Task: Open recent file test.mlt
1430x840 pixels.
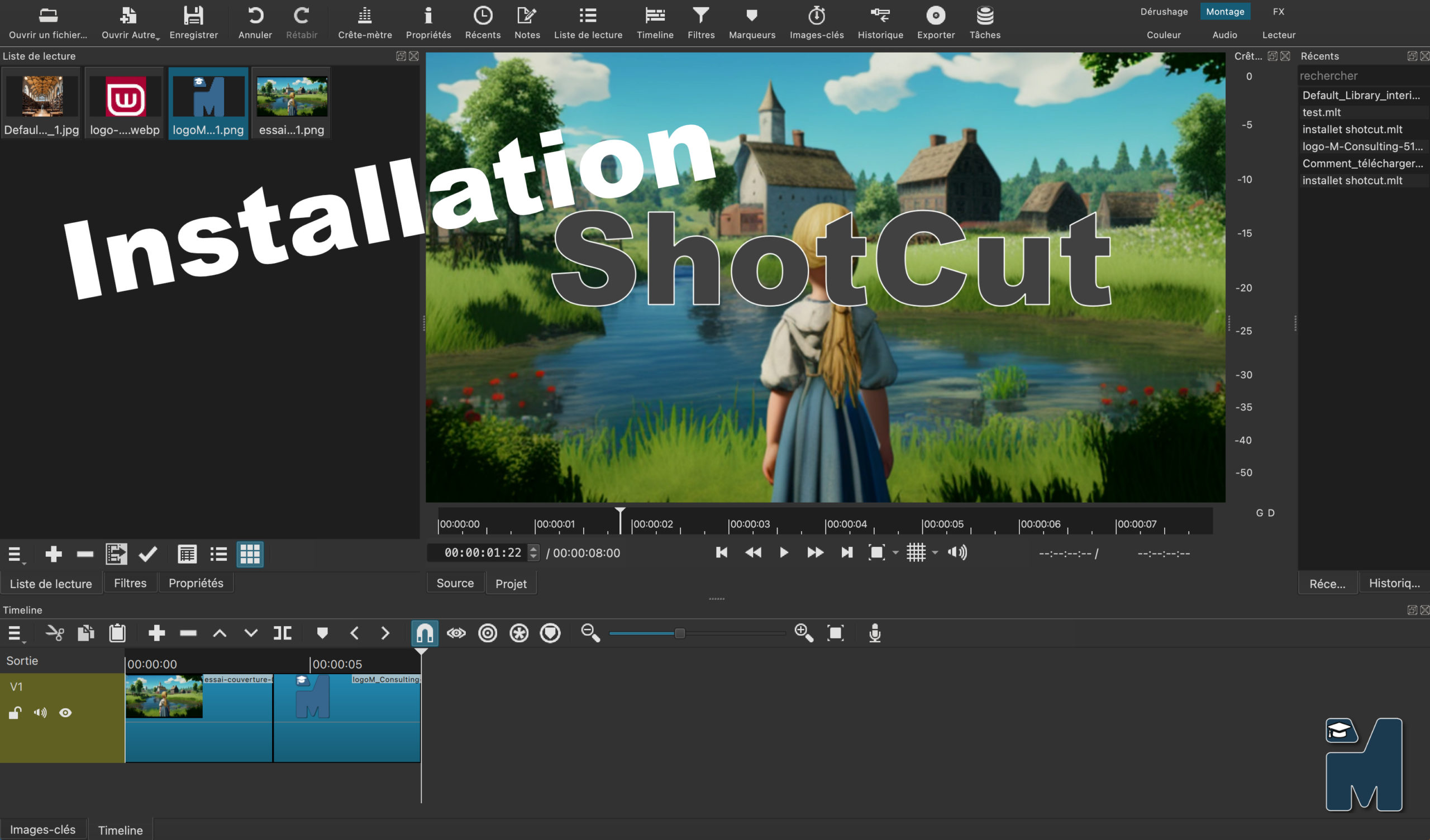Action: [1364, 112]
